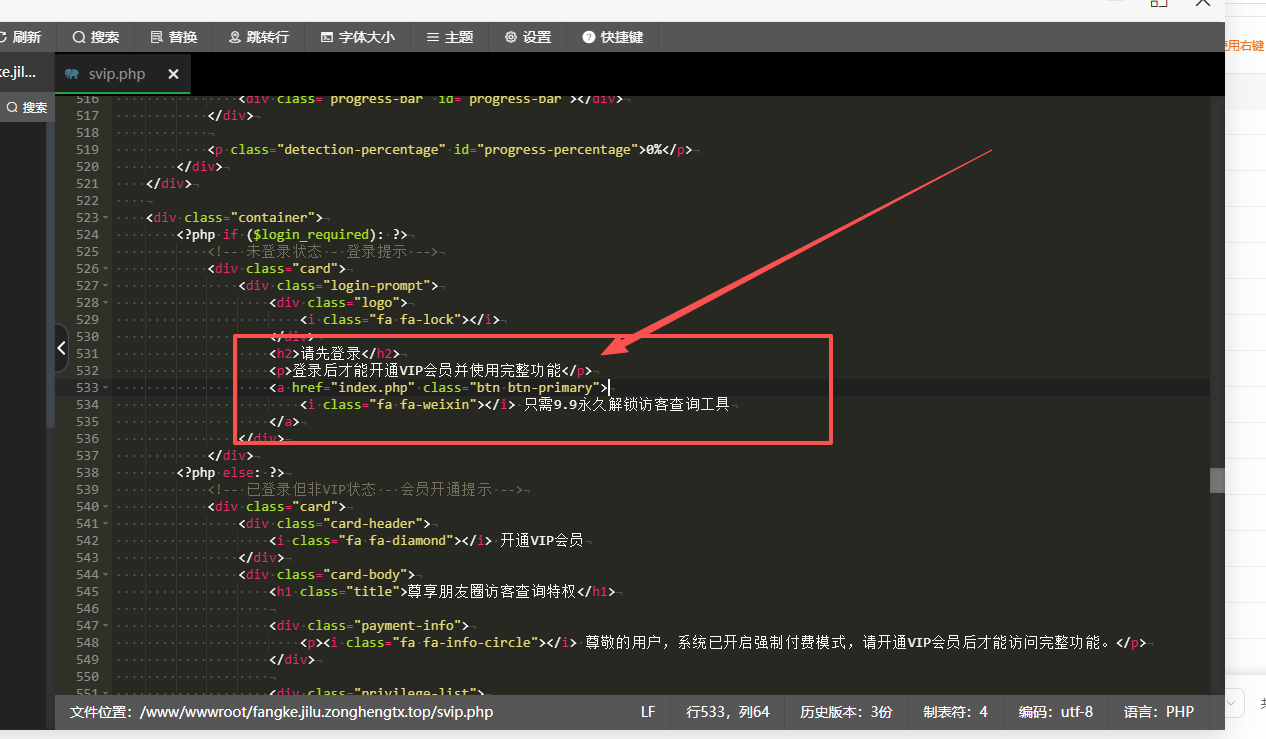Click the 语言 PHP language indicator

coord(1158,711)
